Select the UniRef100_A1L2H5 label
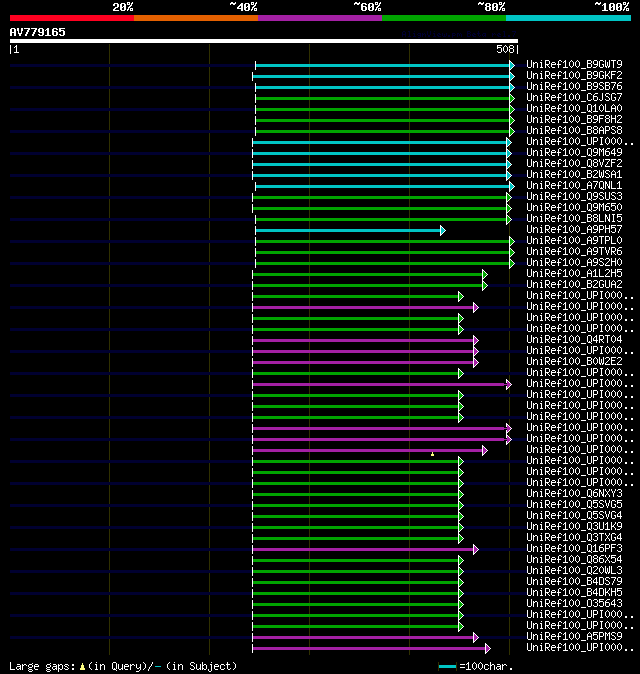Viewport: 640px width, 674px height. (574, 274)
